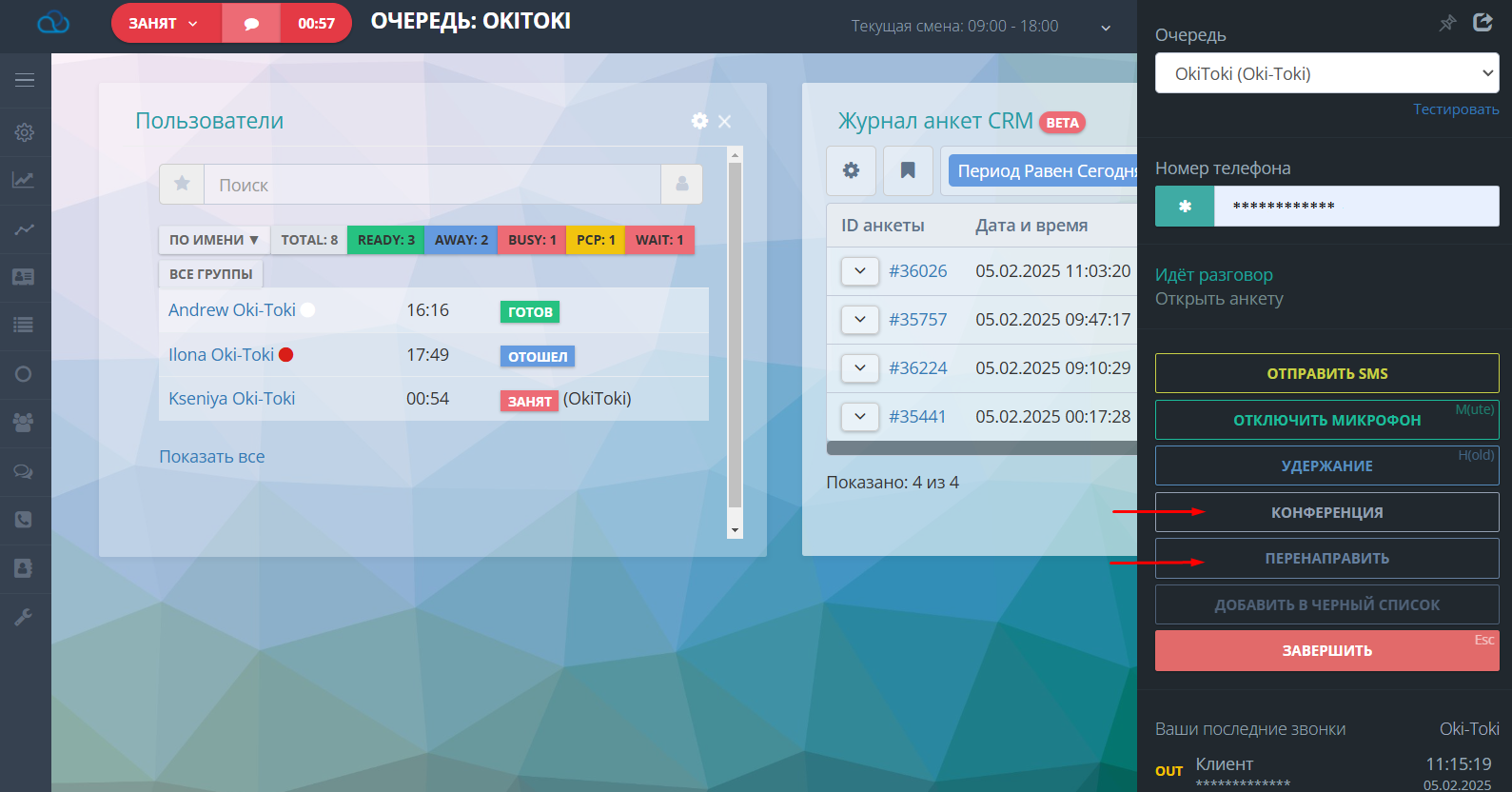Show all users via TOTAL: 8

[309, 240]
